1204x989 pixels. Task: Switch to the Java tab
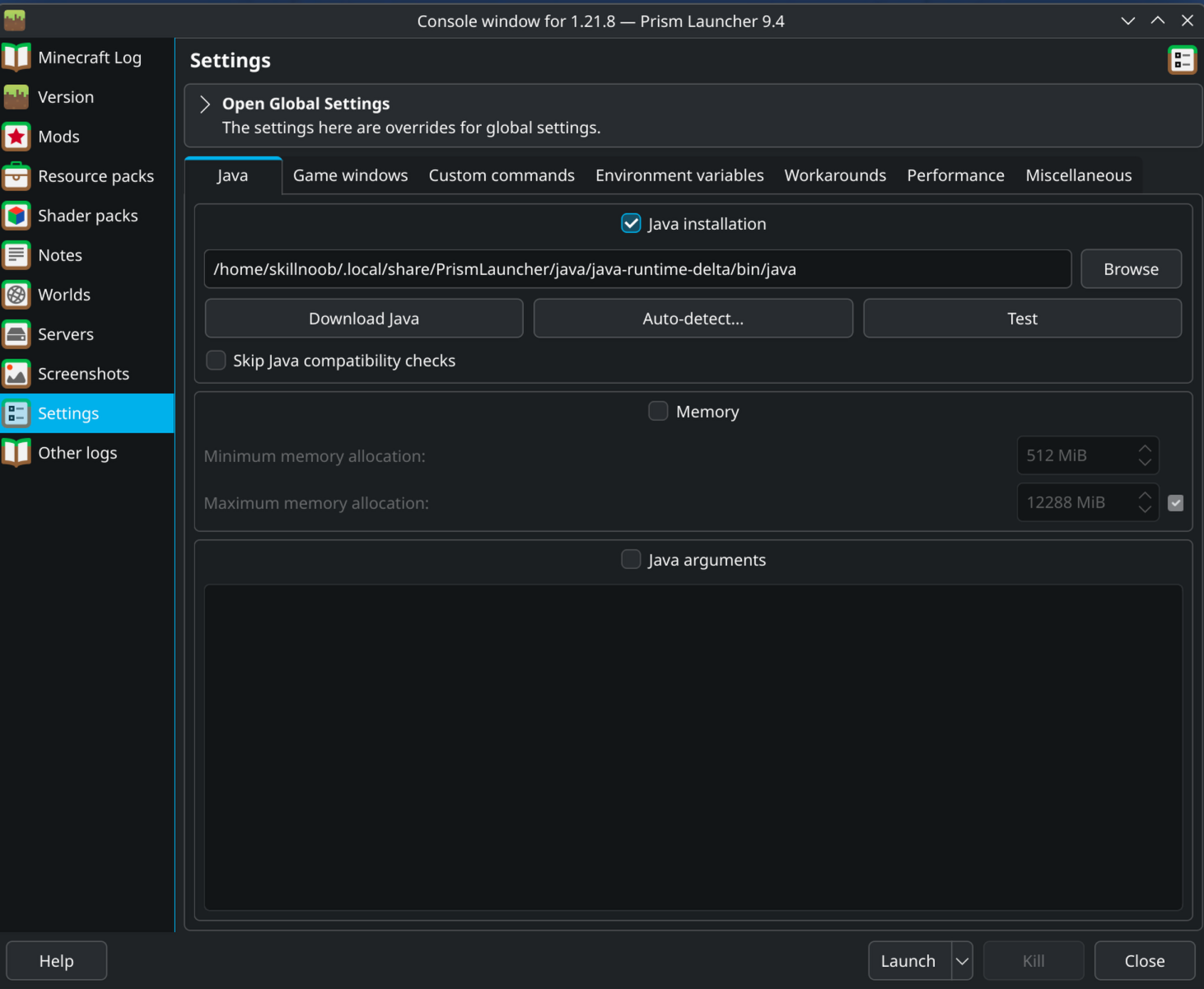pos(233,175)
